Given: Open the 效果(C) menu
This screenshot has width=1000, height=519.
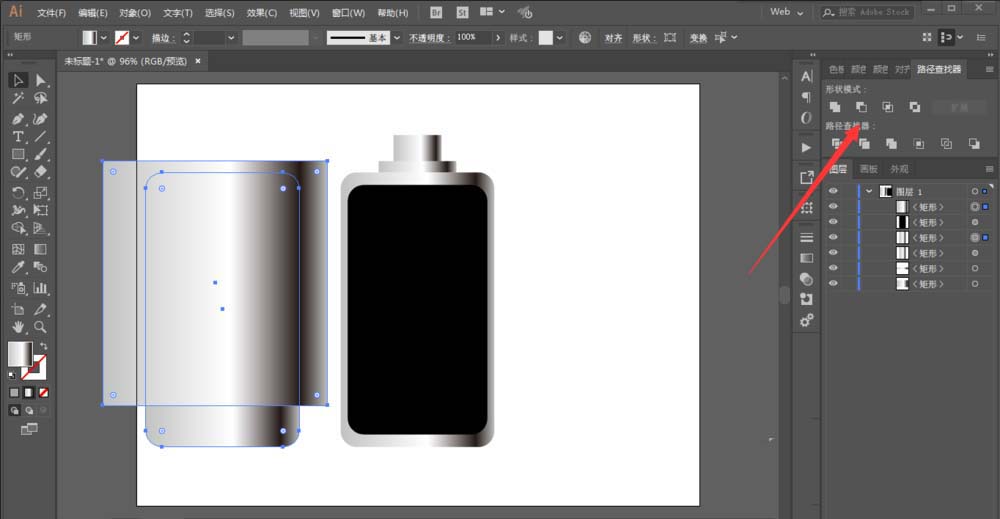Looking at the screenshot, I should click(x=261, y=13).
